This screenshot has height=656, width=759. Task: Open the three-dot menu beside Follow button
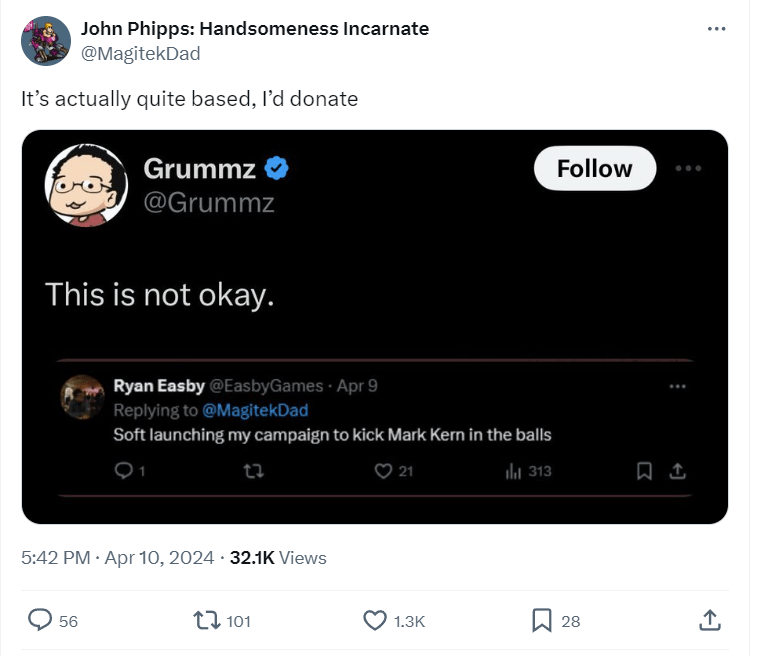pos(688,168)
